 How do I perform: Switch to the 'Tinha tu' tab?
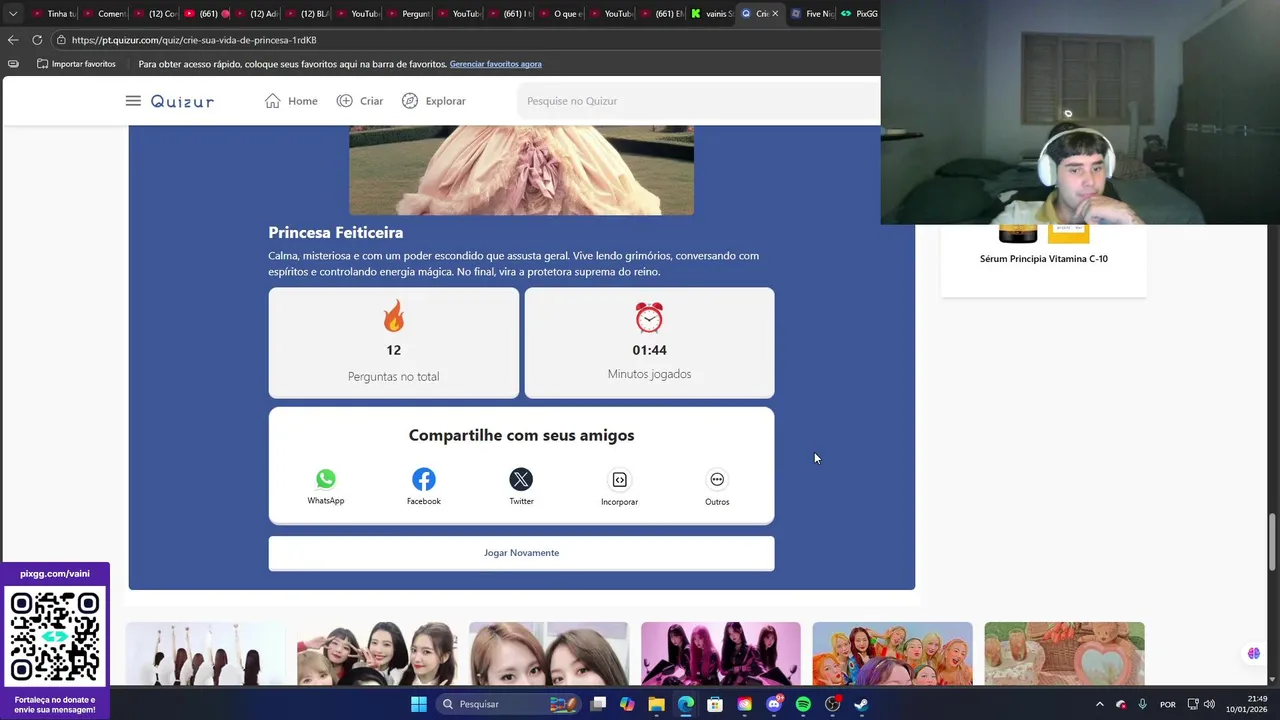(53, 14)
